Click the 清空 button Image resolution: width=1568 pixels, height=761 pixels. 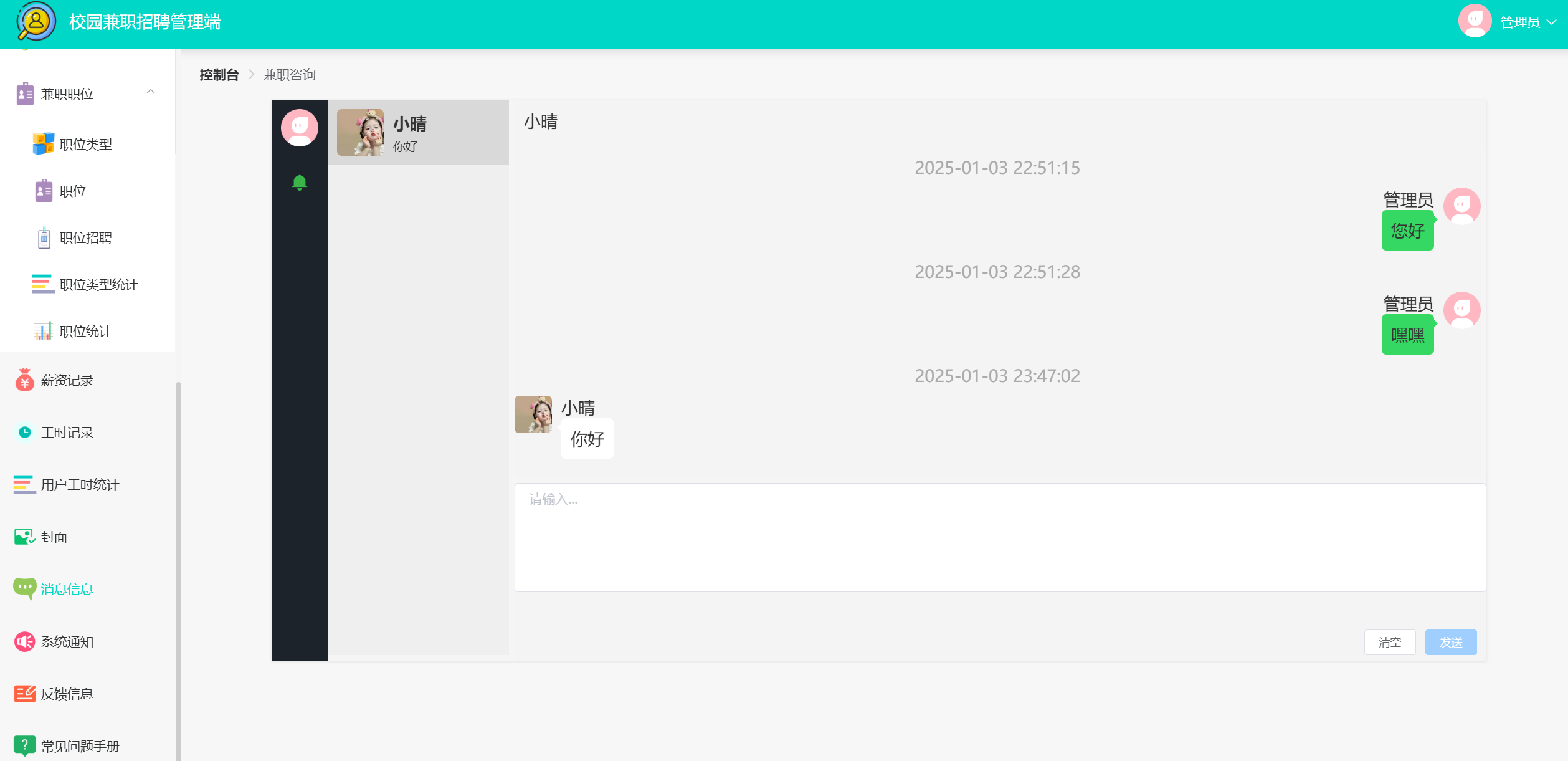coord(1390,642)
